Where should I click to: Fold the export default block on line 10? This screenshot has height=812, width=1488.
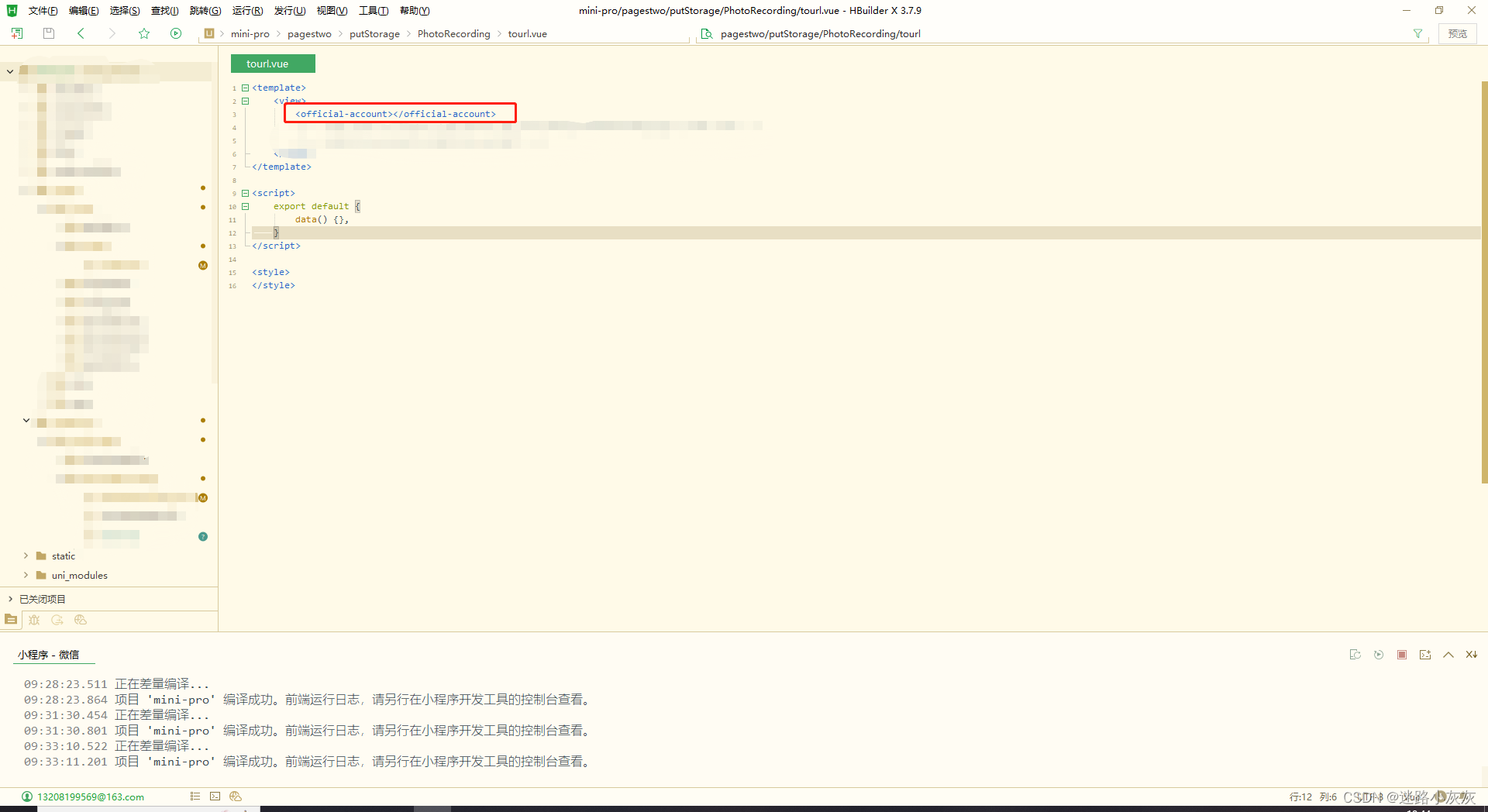245,206
